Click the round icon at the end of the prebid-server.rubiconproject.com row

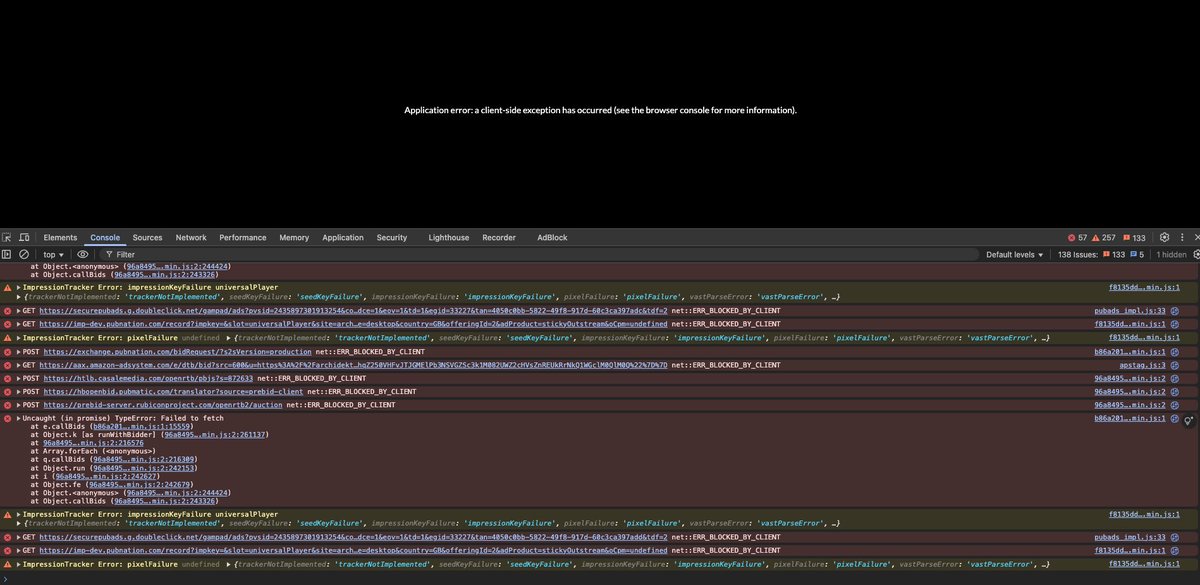click(x=1175, y=405)
